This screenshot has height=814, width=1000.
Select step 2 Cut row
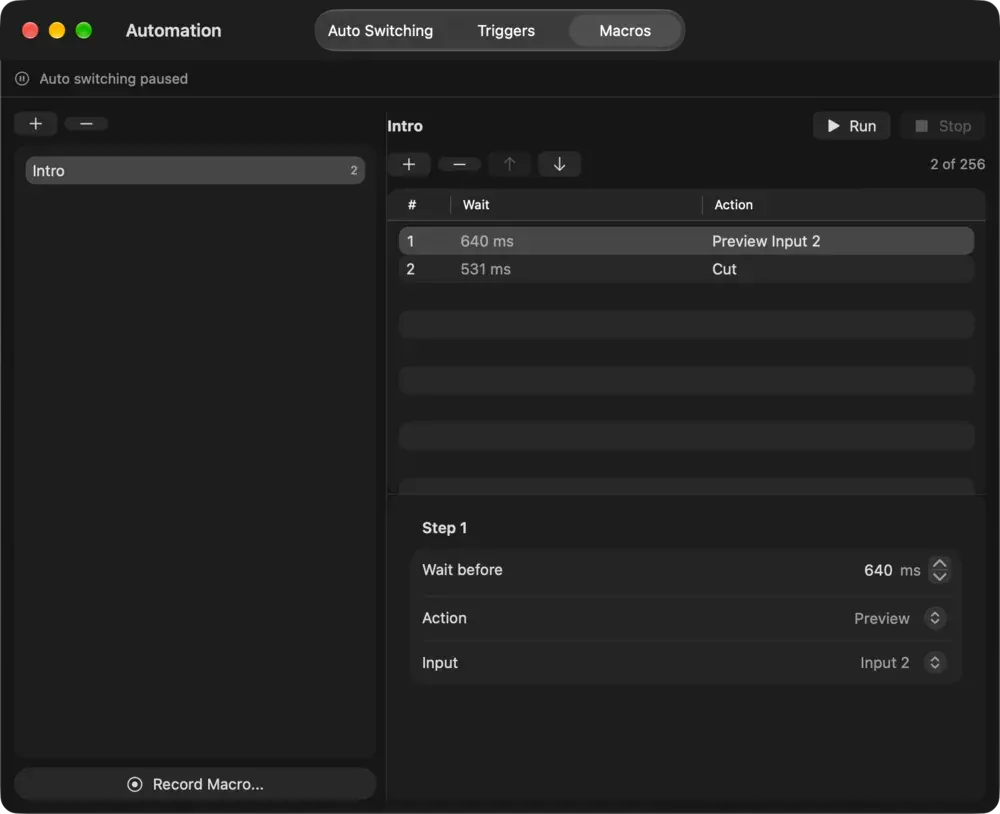[x=686, y=269]
